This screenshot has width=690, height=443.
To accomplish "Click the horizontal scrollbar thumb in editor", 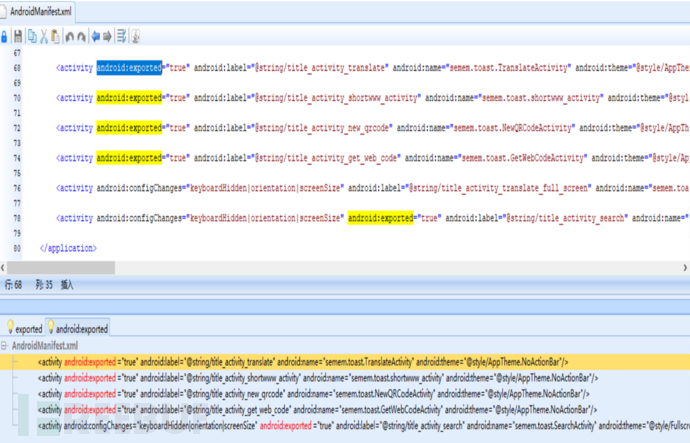I will coord(61,267).
